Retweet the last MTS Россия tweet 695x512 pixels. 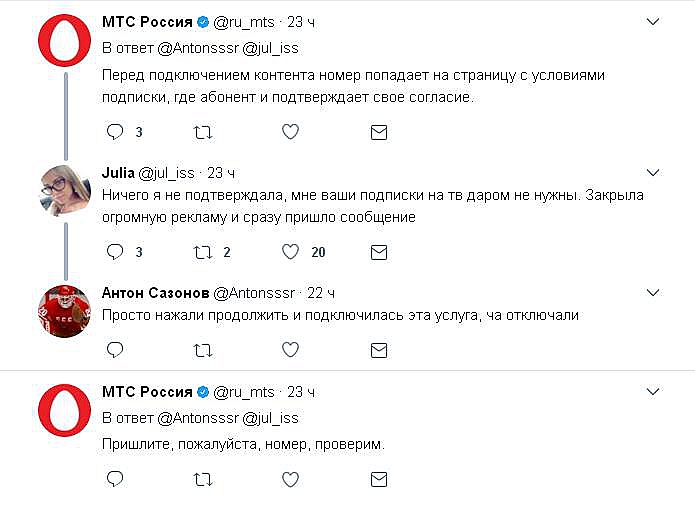tap(202, 480)
